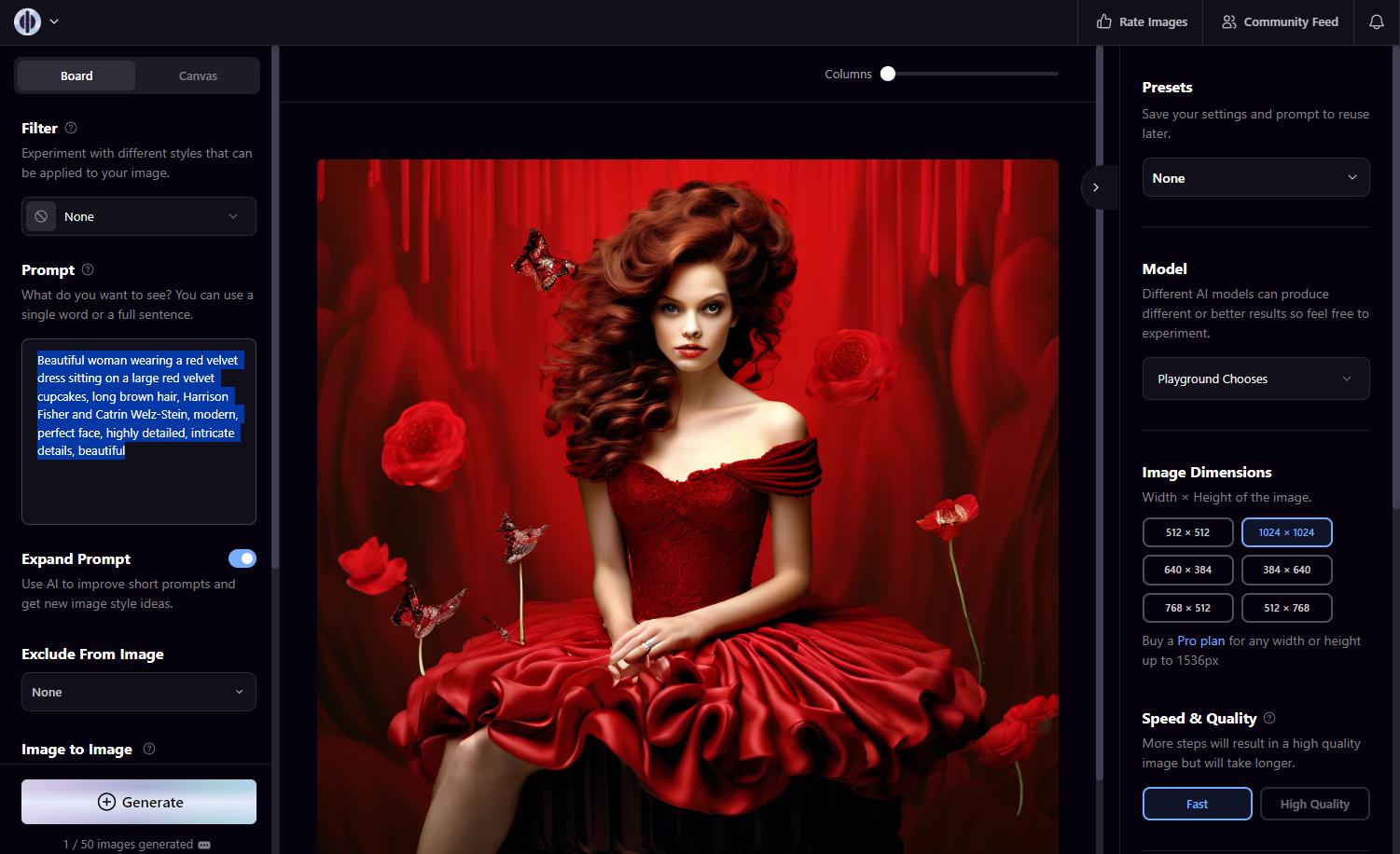Click the Image to Image help icon
The image size is (1400, 854).
149,749
